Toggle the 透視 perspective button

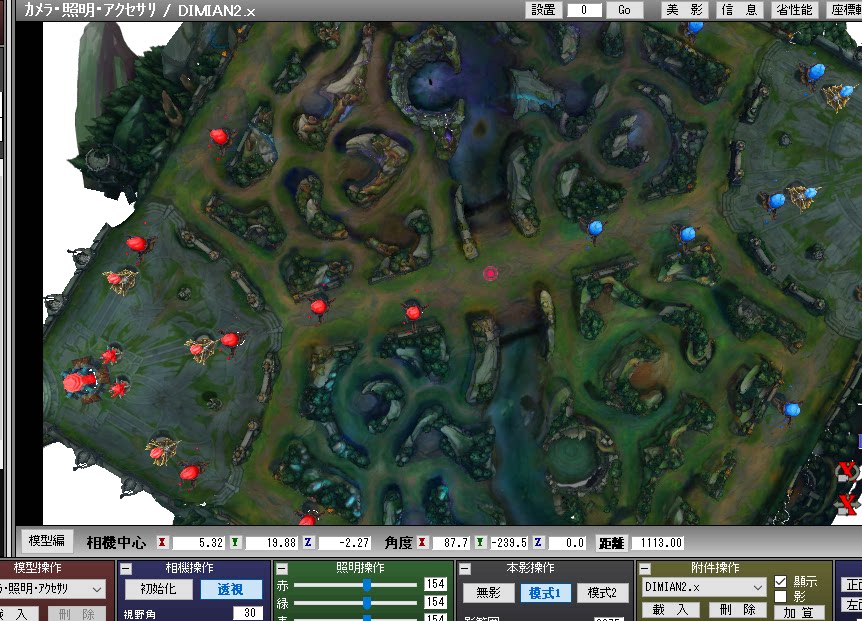pos(230,590)
